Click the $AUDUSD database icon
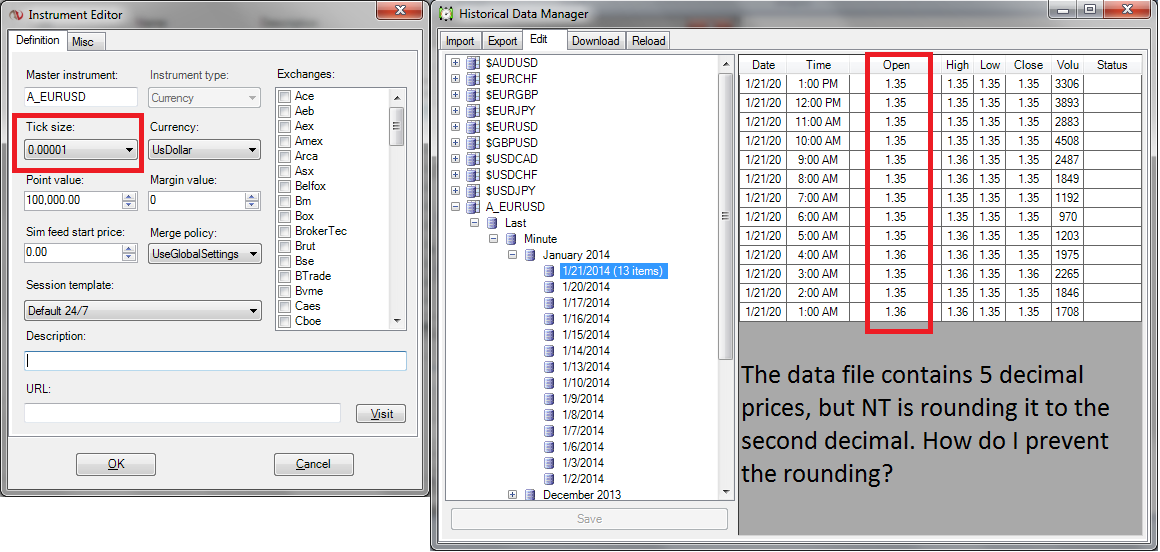Image resolution: width=1160 pixels, height=552 pixels. coord(473,64)
